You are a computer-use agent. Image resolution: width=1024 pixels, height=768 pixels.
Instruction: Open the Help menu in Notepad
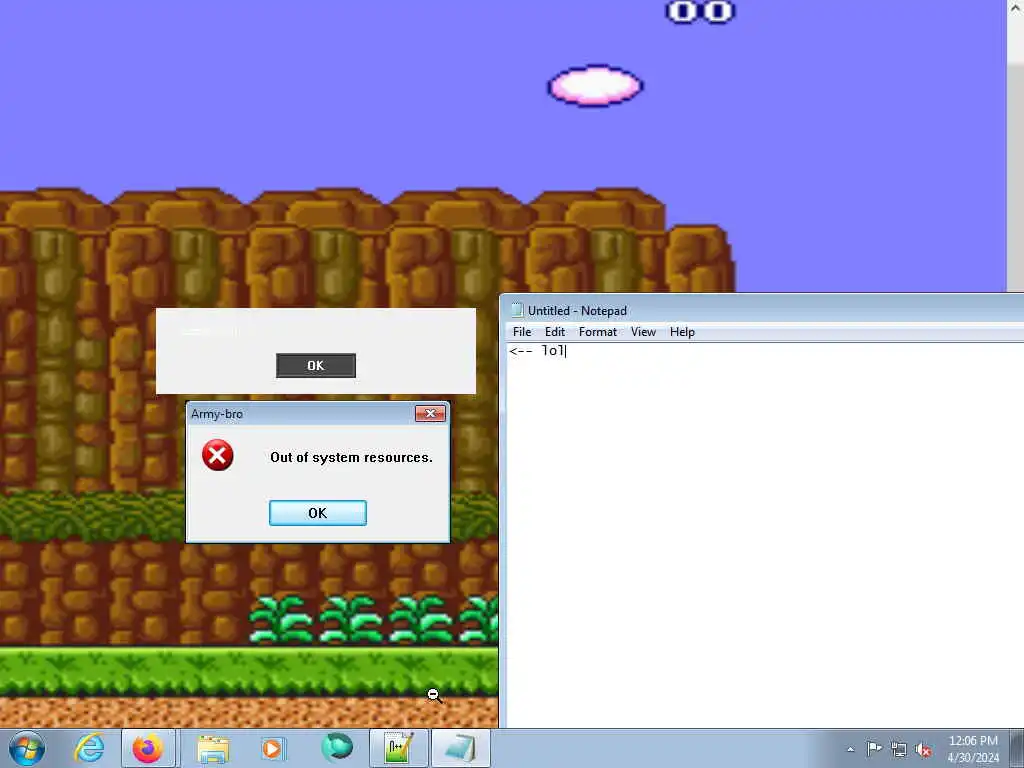click(682, 332)
